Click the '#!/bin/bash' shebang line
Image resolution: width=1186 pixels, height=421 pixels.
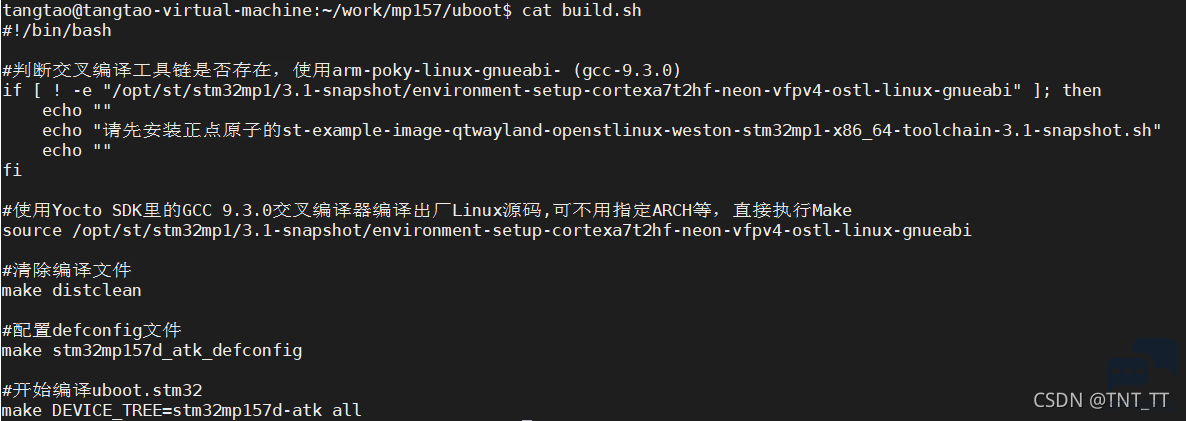pos(57,31)
